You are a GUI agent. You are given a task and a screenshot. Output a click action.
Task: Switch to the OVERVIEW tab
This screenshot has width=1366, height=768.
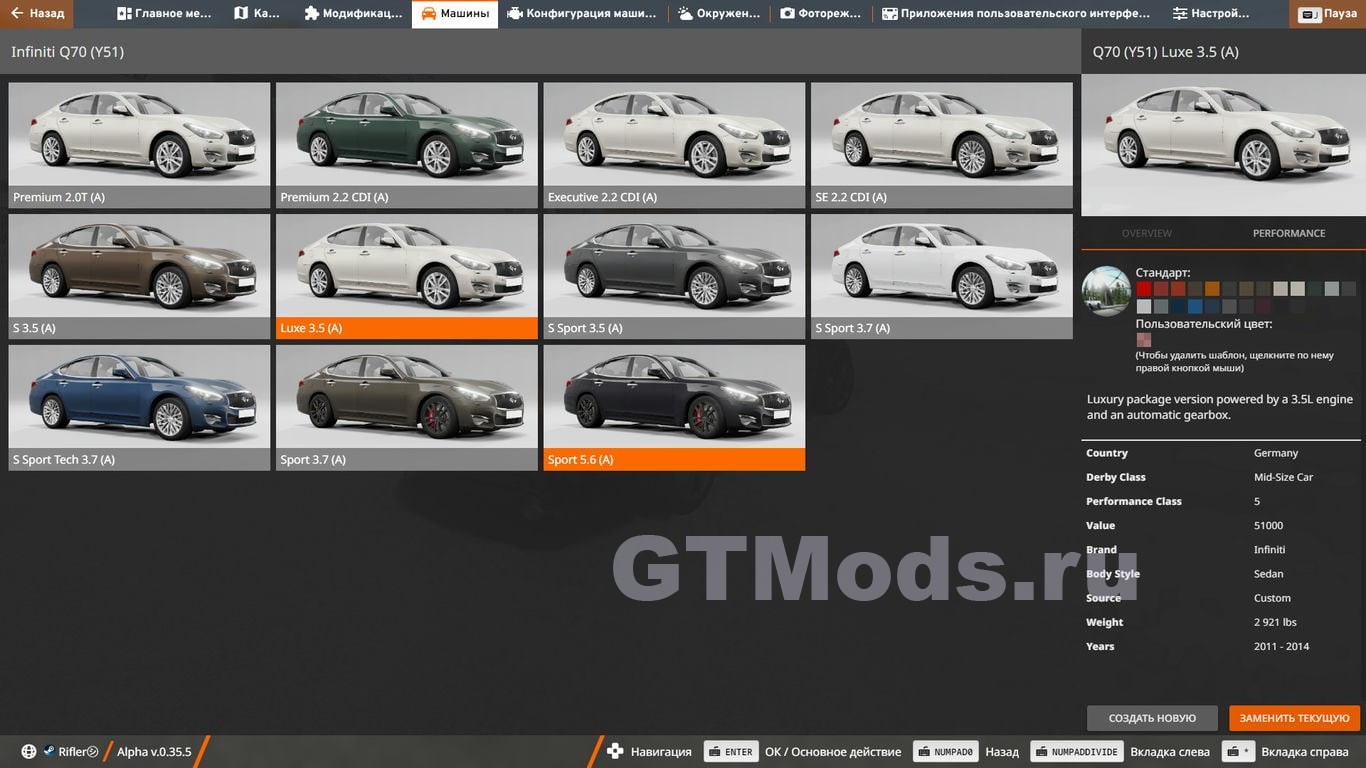[1146, 233]
